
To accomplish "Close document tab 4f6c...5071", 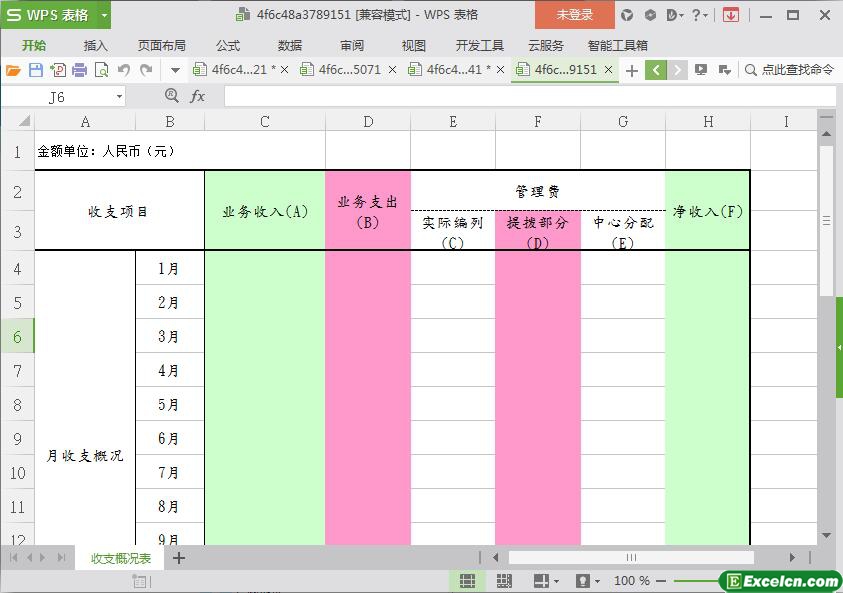I will click(x=392, y=70).
